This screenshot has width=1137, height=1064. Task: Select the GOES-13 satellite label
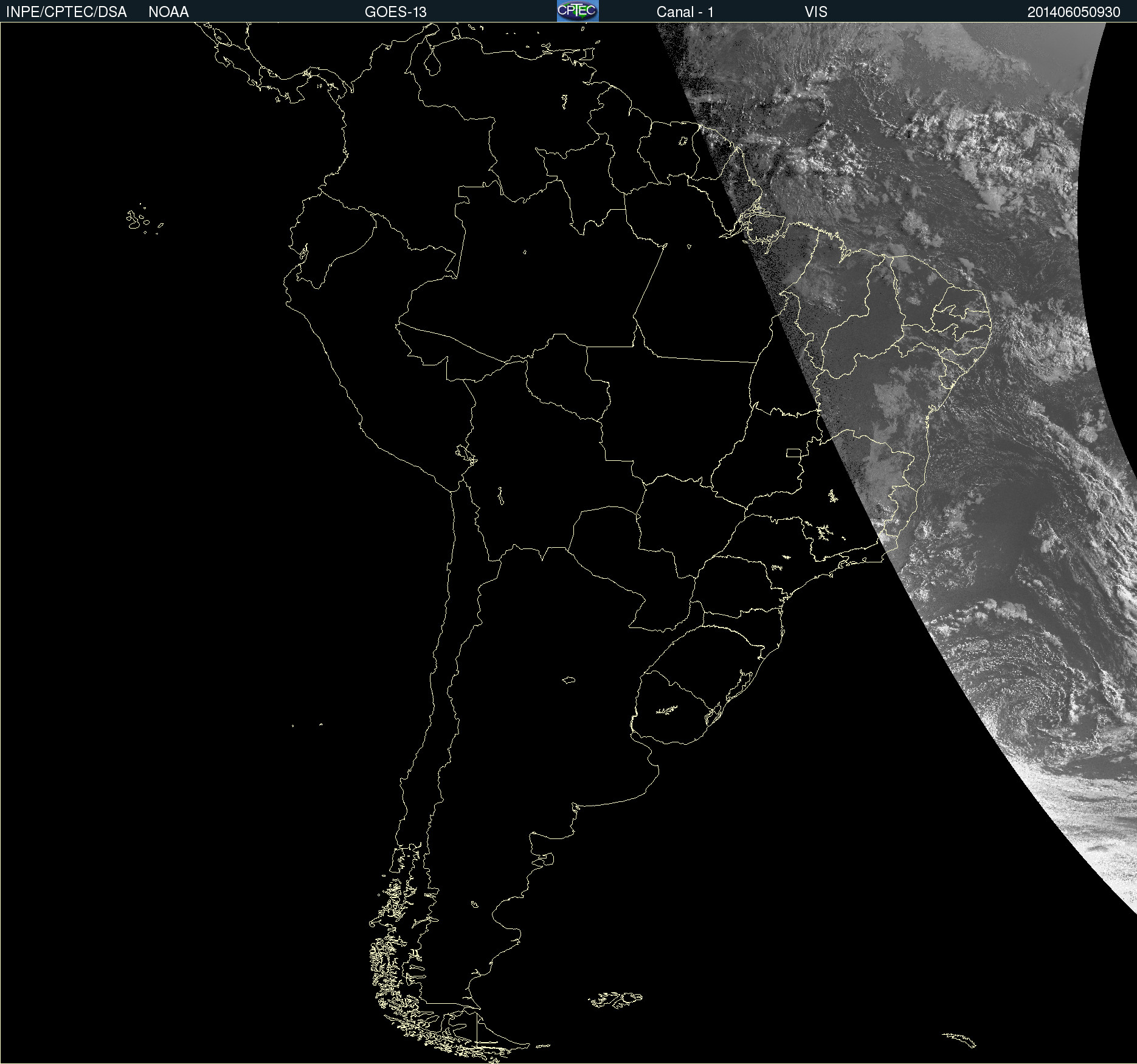396,12
